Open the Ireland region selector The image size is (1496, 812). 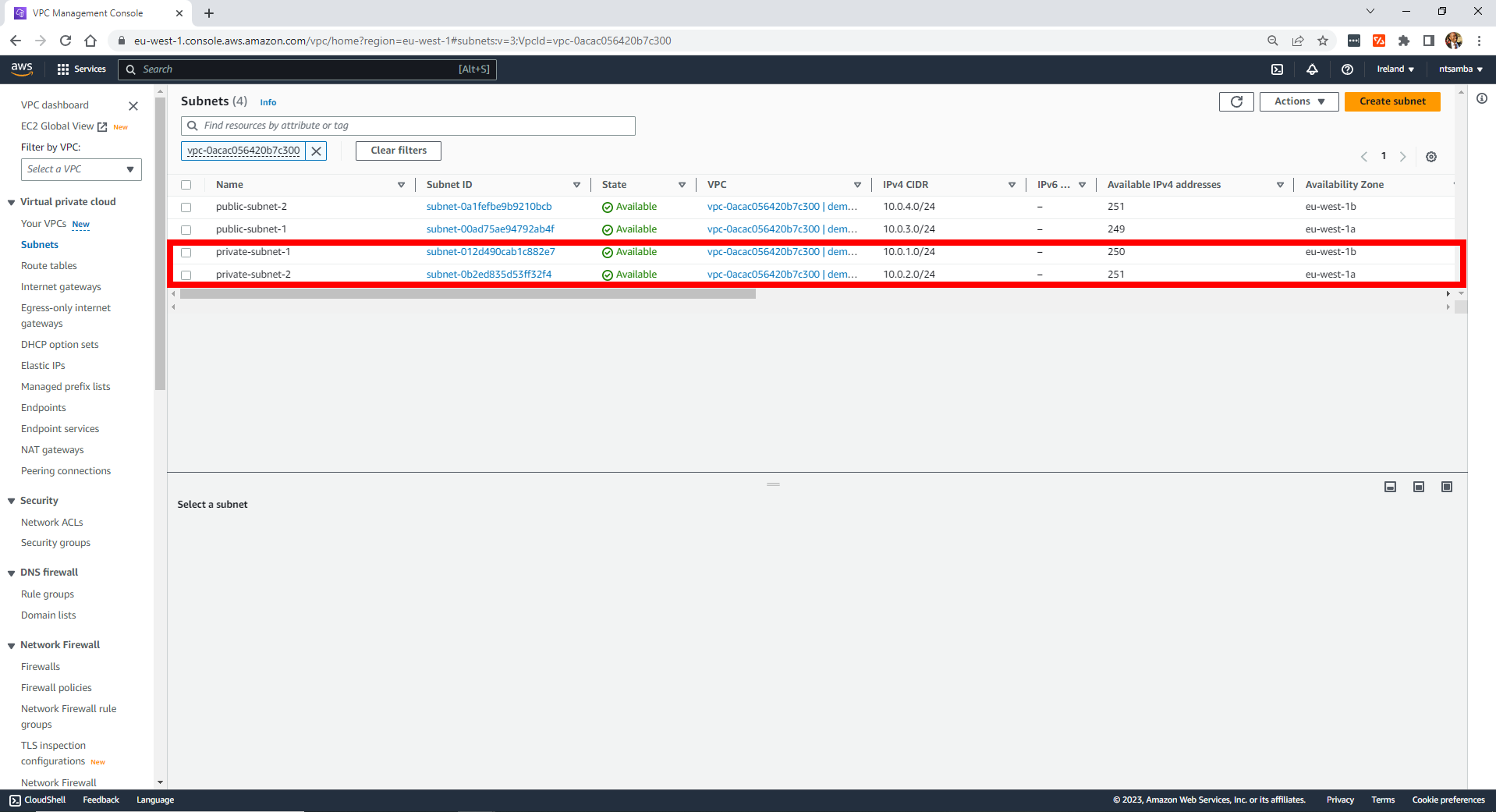point(1395,69)
